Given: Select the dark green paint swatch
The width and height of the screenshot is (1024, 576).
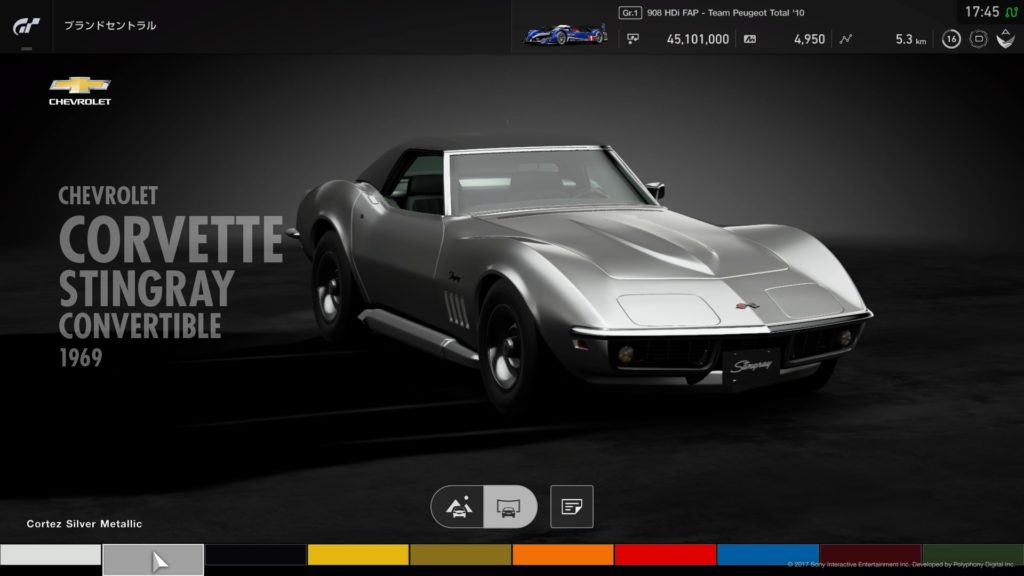Looking at the screenshot, I should coord(973,555).
